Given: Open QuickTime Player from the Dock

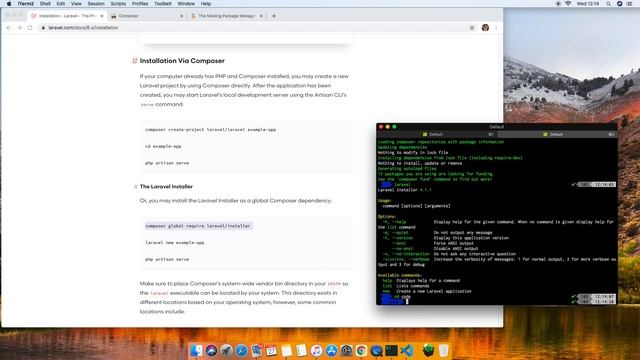Looking at the screenshot, I should [376, 350].
